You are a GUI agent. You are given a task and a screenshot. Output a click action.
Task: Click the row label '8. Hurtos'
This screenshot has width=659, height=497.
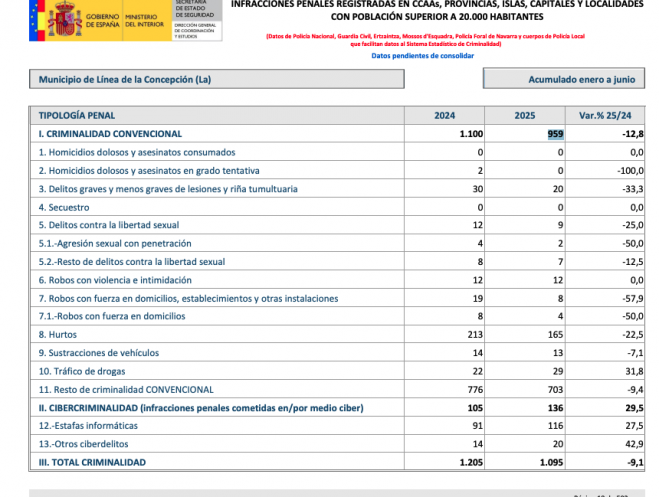coord(58,334)
